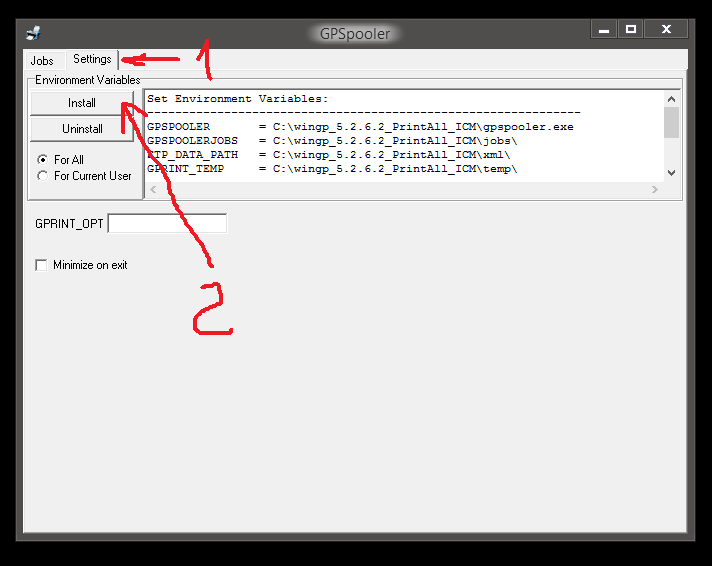Click the GPSPOOLER variable line

(x=360, y=127)
